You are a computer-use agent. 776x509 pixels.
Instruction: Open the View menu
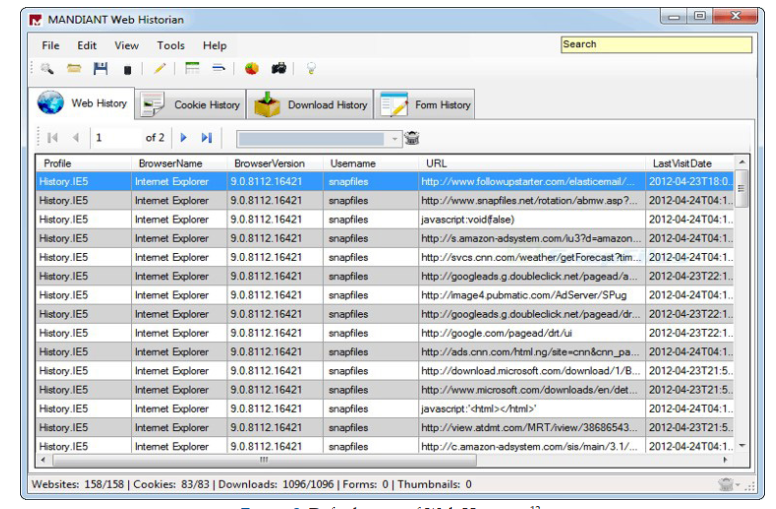pos(127,46)
